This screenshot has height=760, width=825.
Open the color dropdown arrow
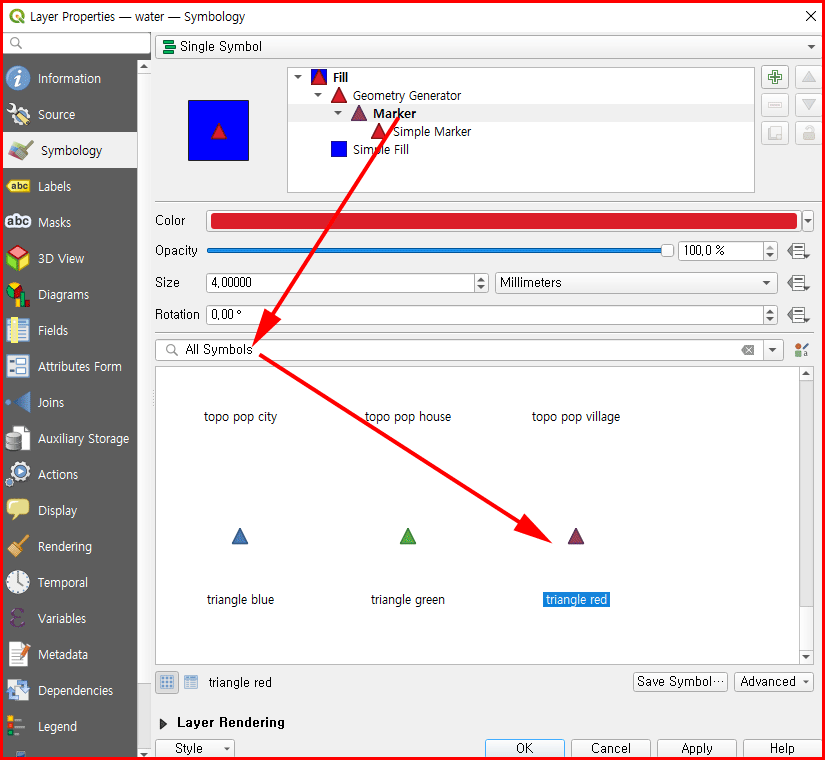point(808,221)
